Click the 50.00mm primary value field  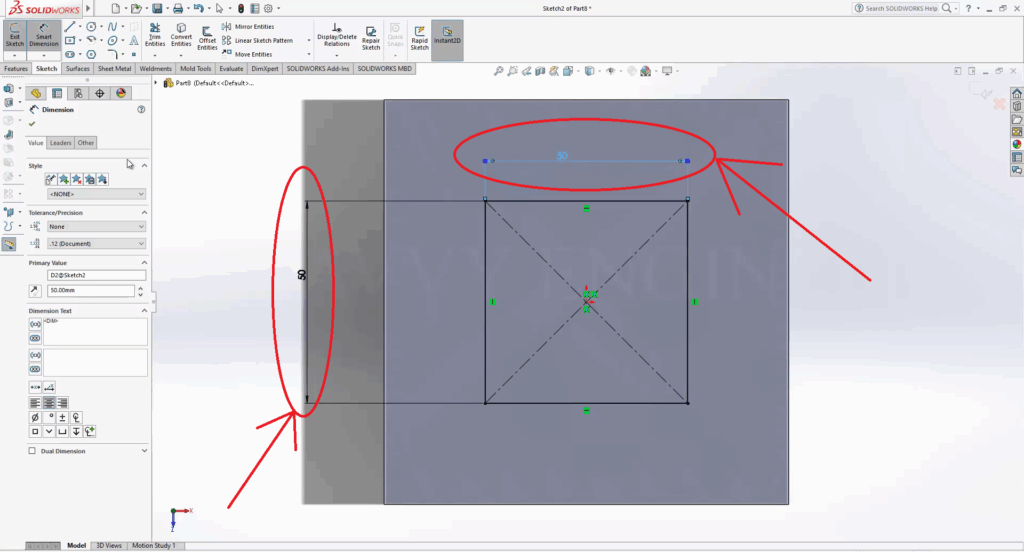click(x=90, y=291)
